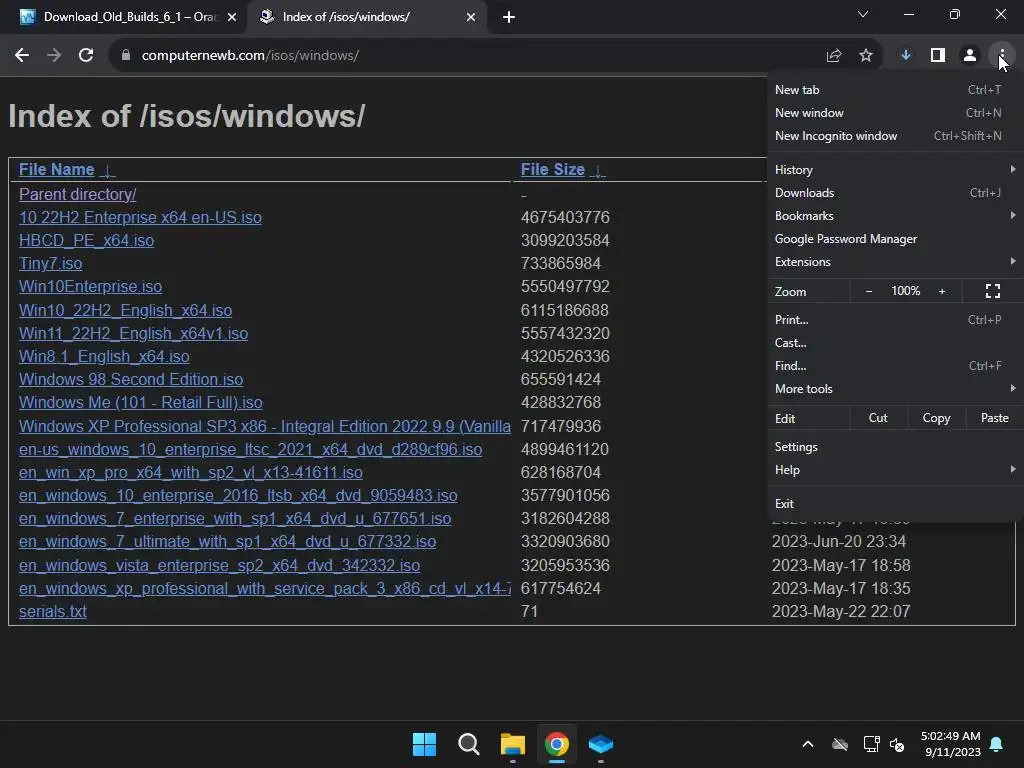The image size is (1024, 768).
Task: Sort by File Size column header
Action: (552, 170)
